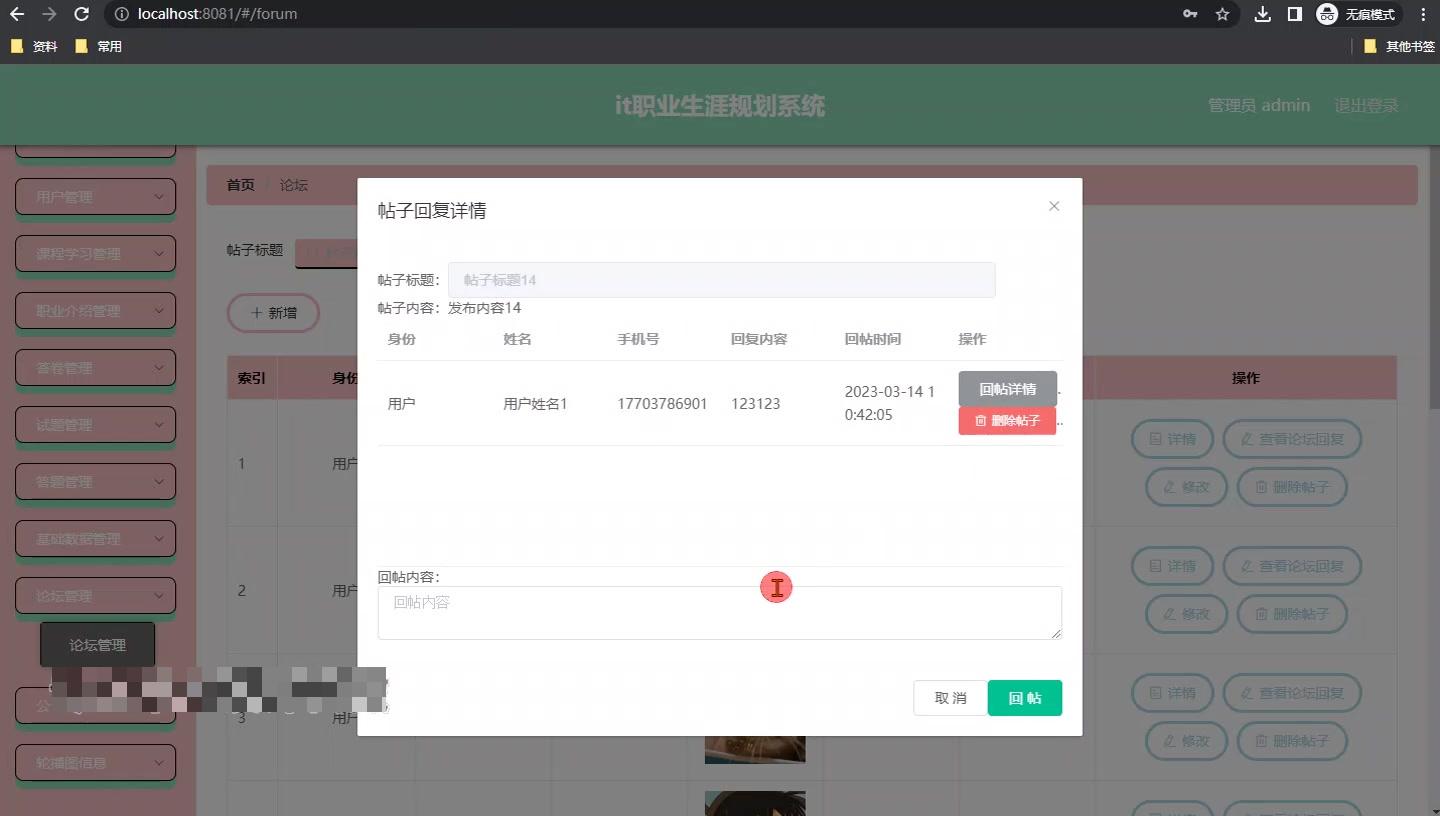Click the 手机号 column header
Screen dimensions: 1440x816
pyautogui.click(x=638, y=339)
